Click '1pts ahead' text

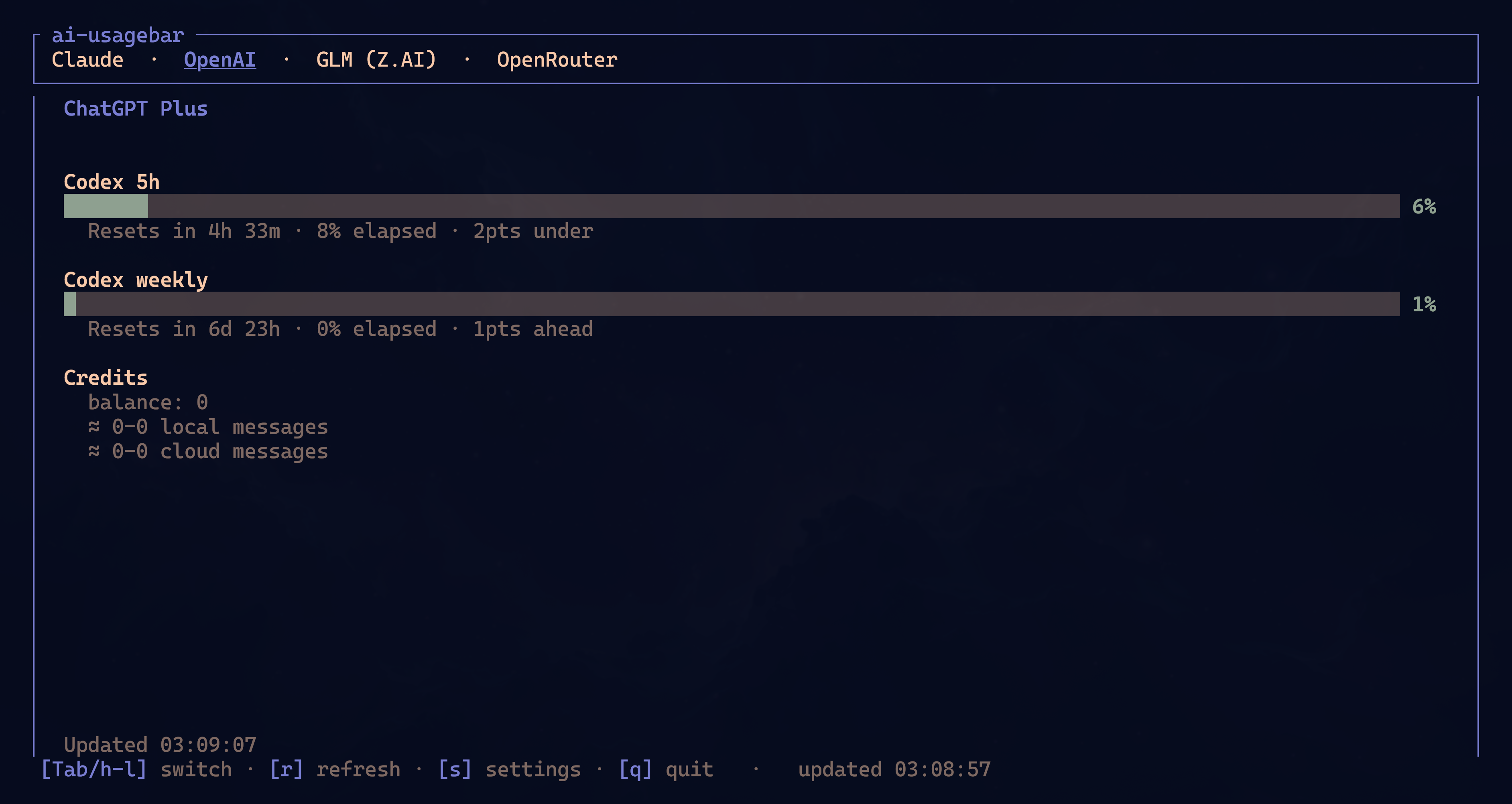[533, 329]
